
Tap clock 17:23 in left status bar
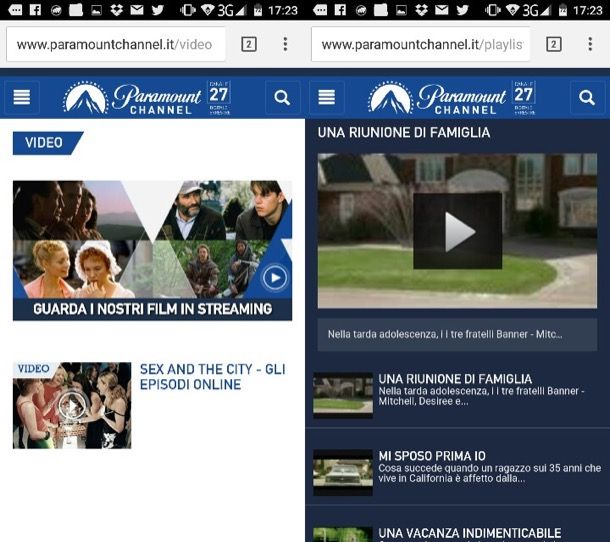tap(283, 10)
